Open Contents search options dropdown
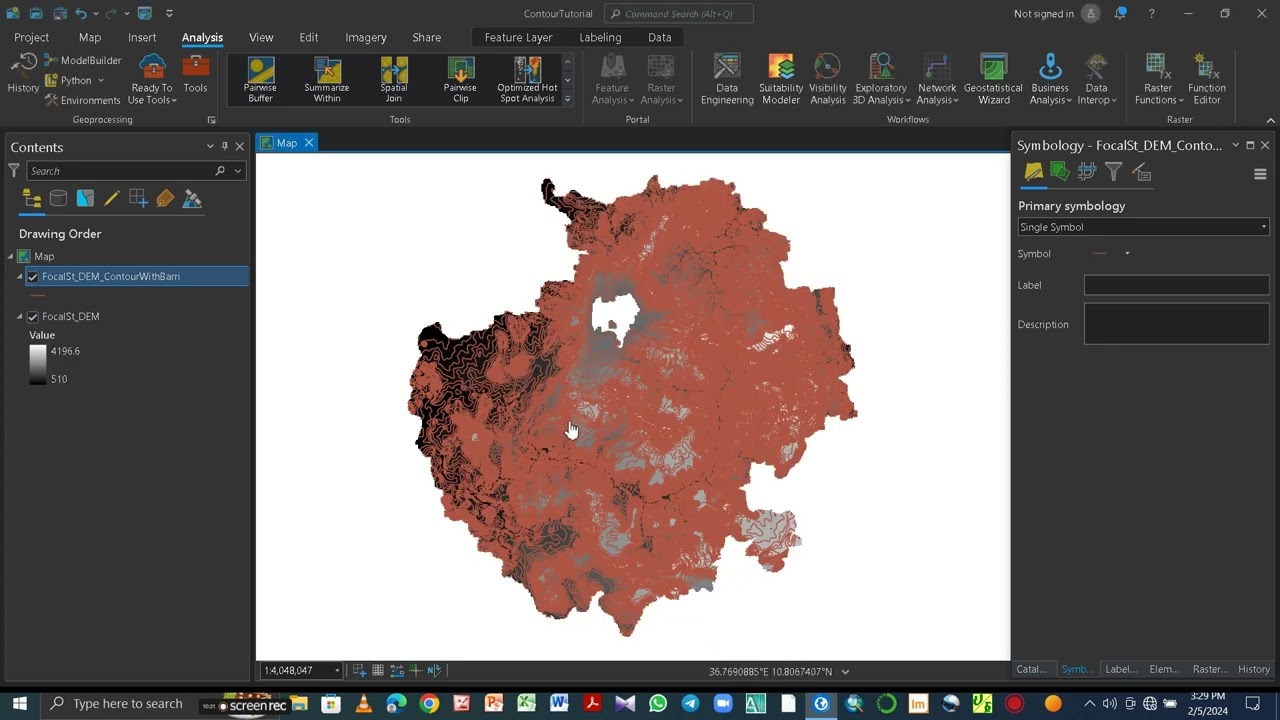 coord(238,171)
